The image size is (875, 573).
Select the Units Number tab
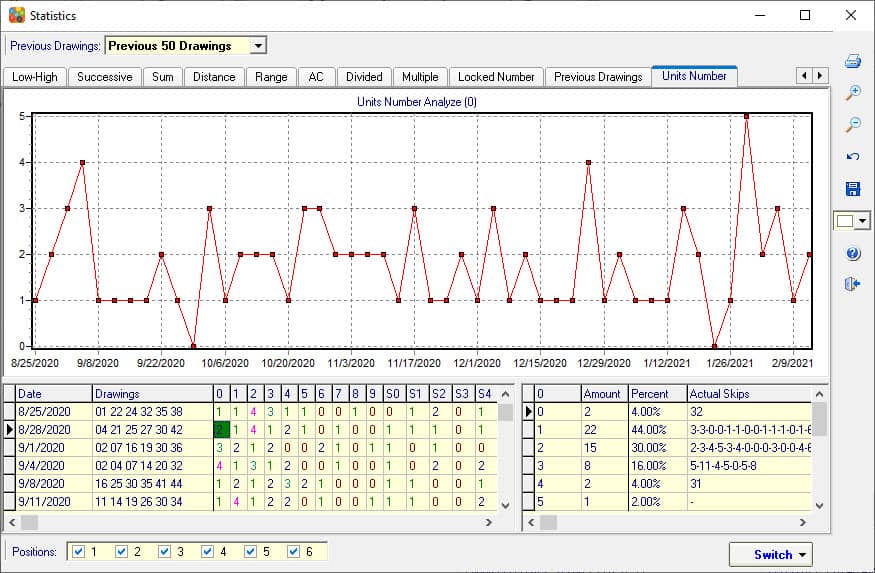[x=694, y=76]
